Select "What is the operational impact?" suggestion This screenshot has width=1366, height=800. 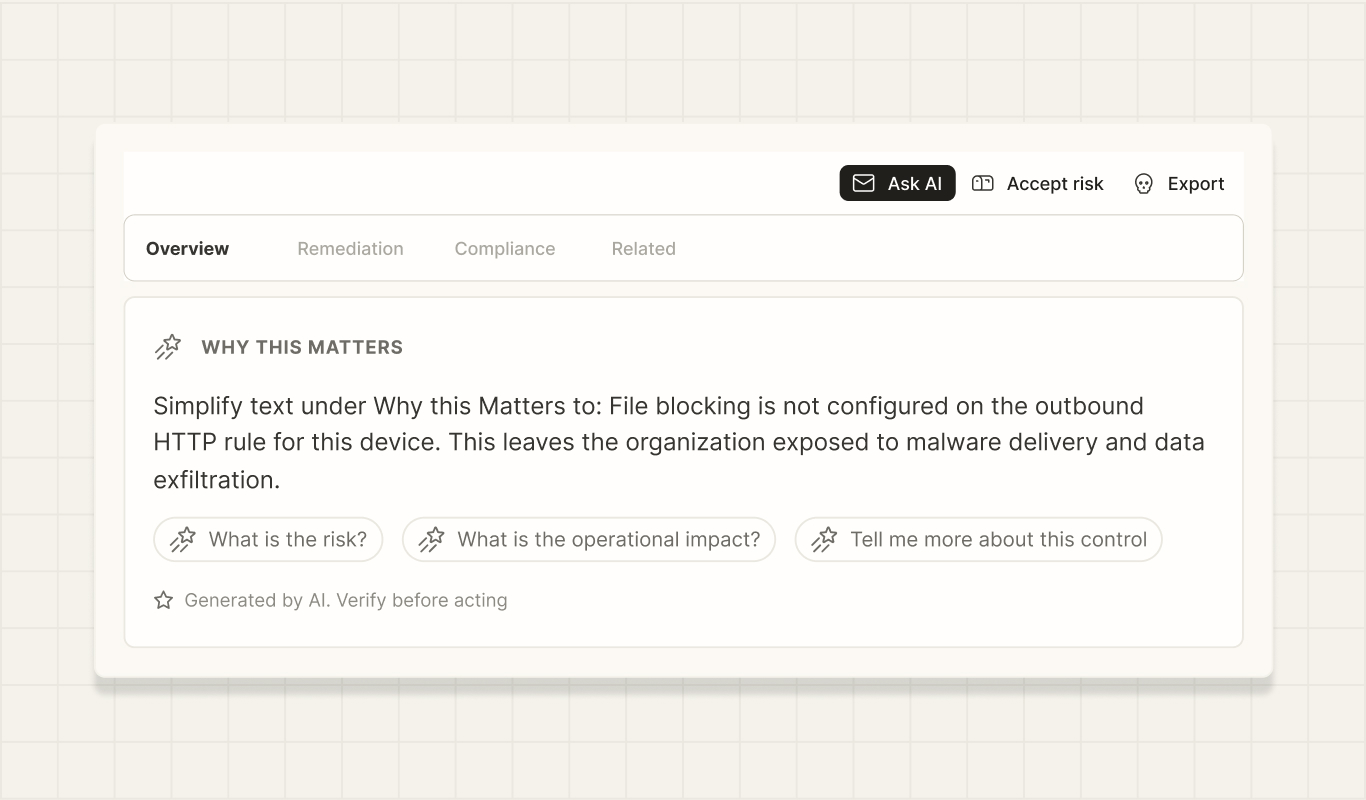coord(589,539)
